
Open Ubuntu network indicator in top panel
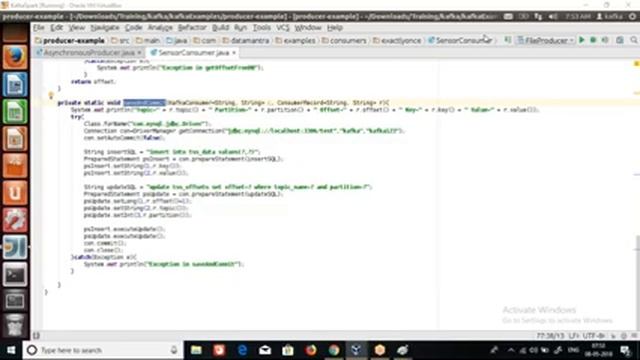(538, 17)
